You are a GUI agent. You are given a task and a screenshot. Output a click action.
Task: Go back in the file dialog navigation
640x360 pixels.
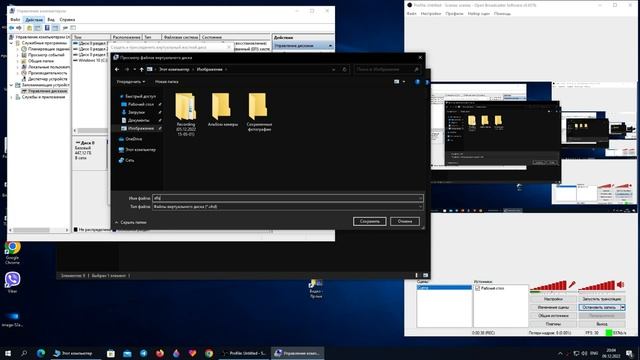pyautogui.click(x=117, y=69)
